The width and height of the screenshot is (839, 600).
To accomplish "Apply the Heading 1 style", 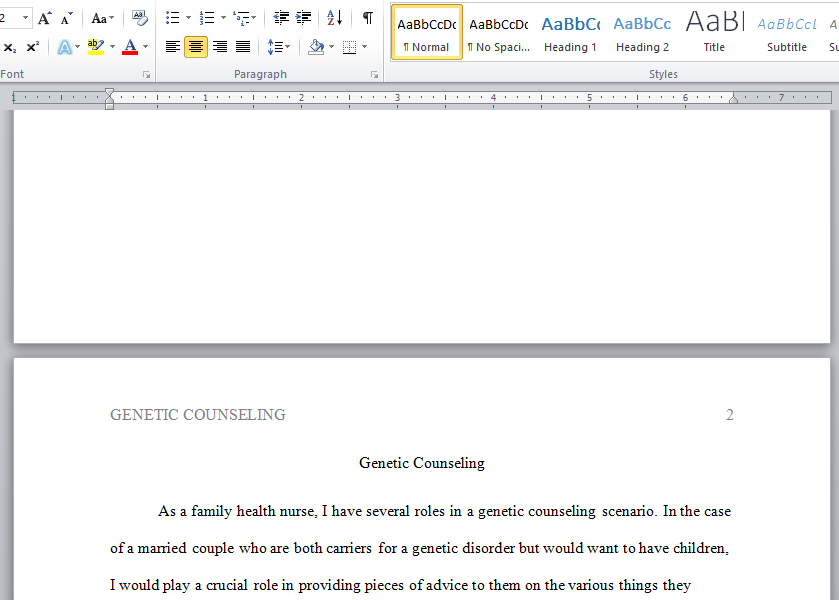I will pyautogui.click(x=570, y=32).
